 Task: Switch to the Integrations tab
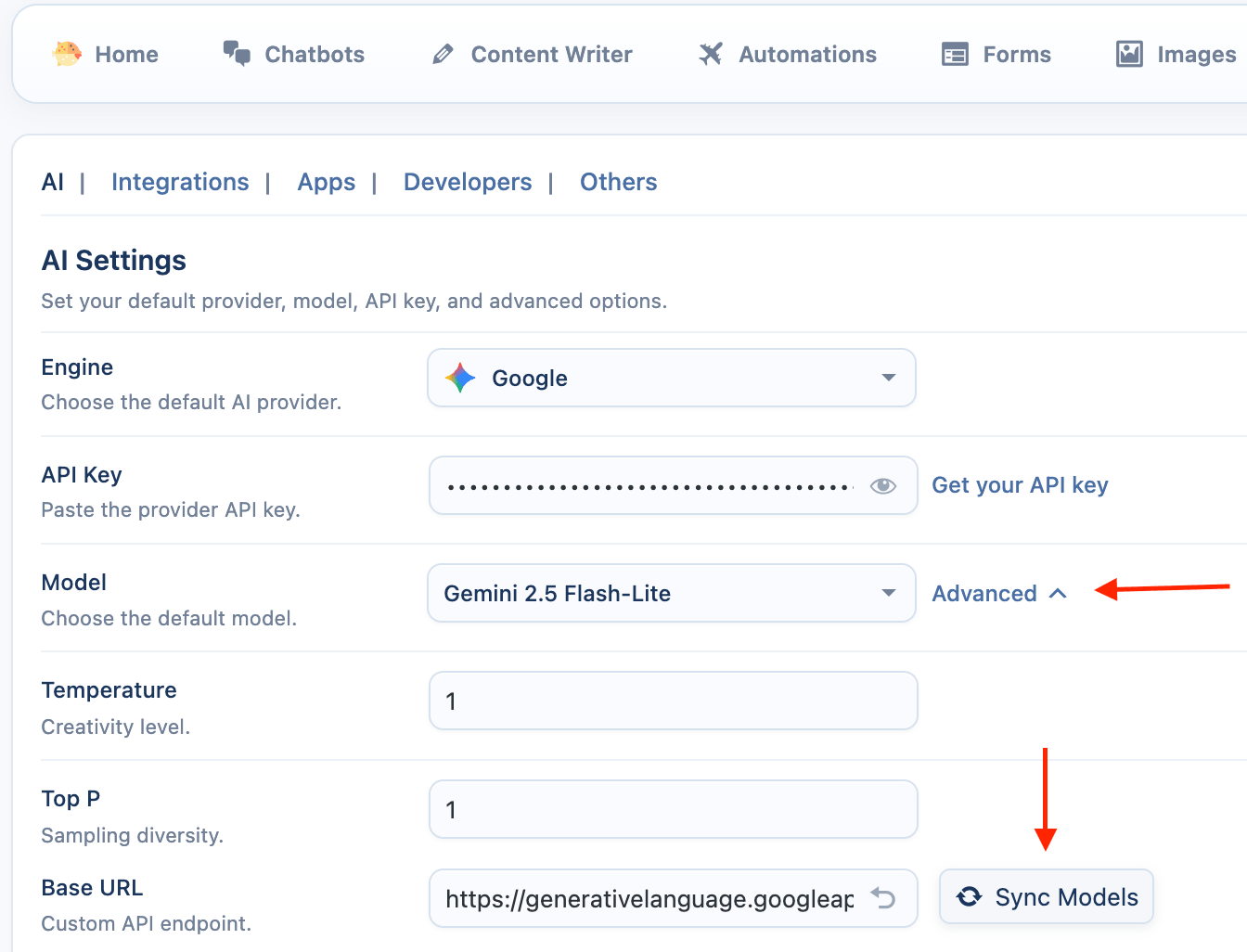tap(180, 182)
